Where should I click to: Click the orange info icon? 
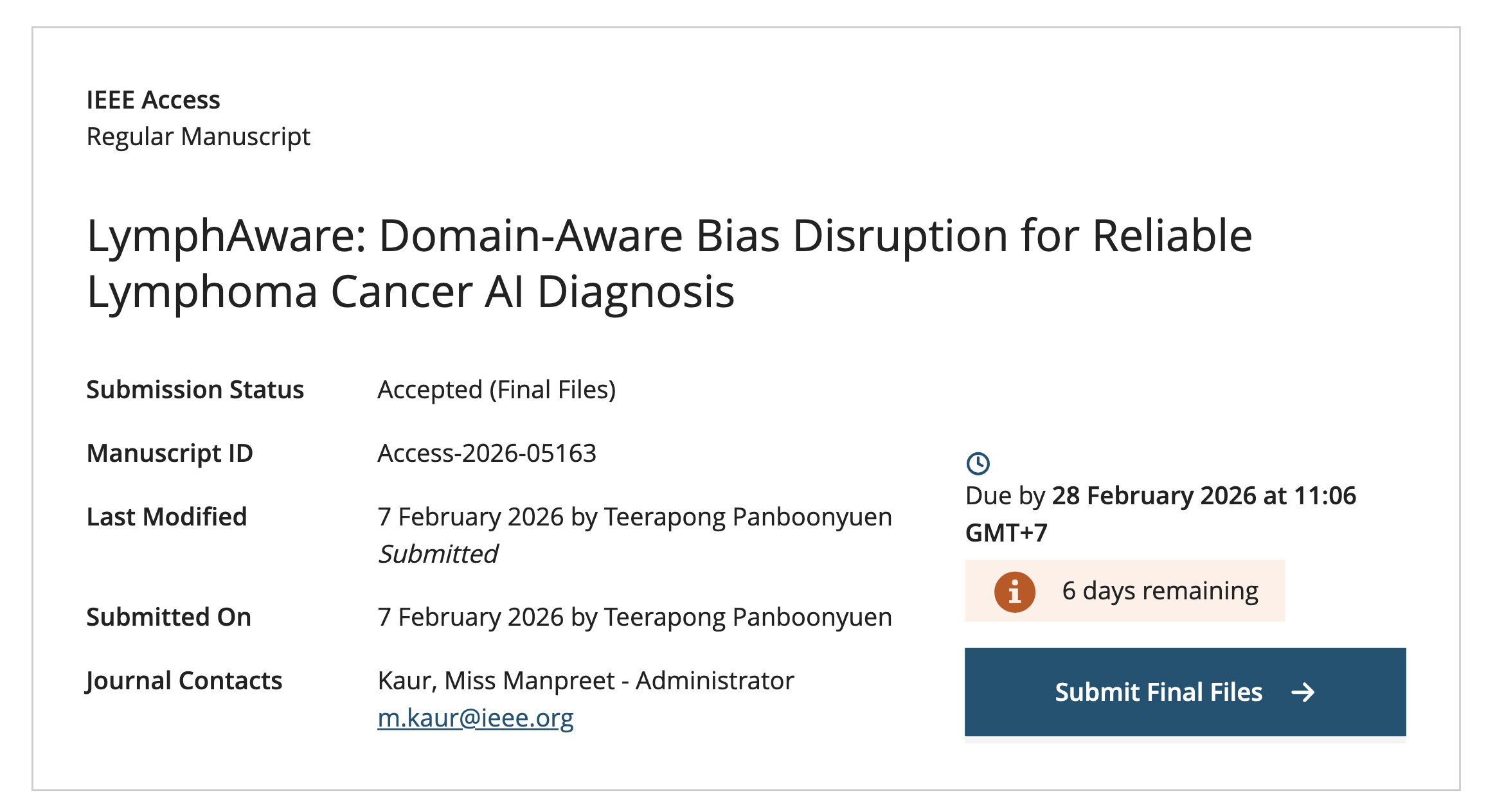pos(1014,592)
